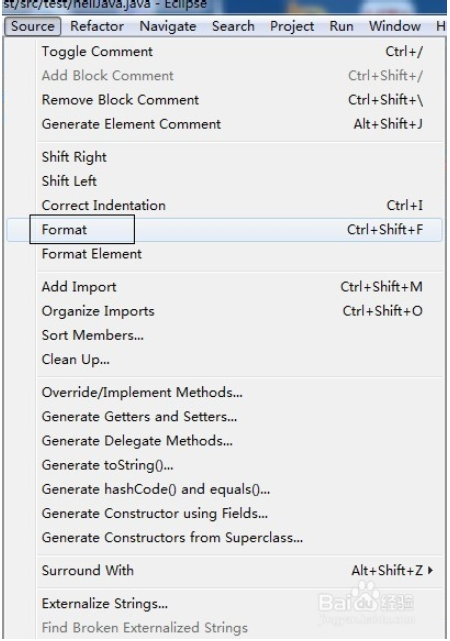Image resolution: width=450 pixels, height=641 pixels.
Task: Open the Window menu
Action: (x=395, y=26)
